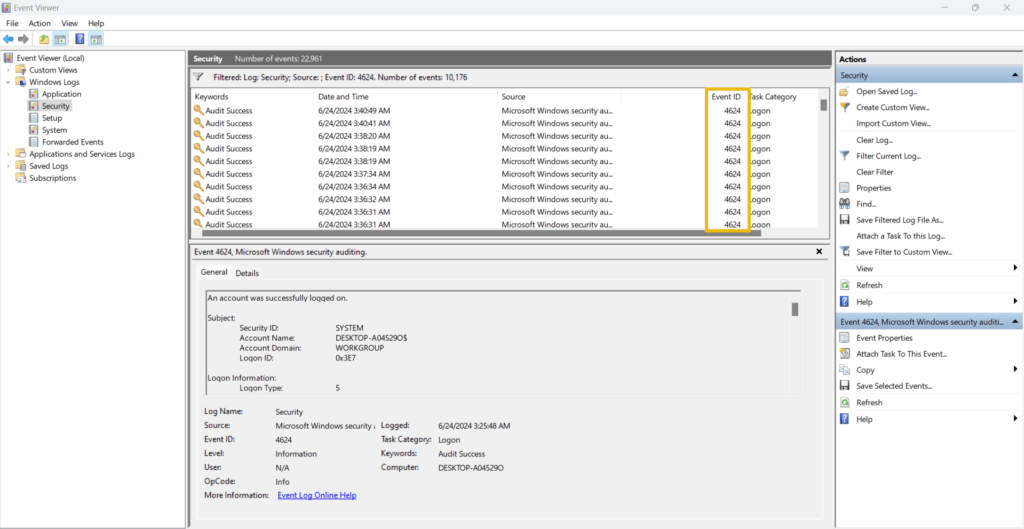Click the Up one level toolbar icon
1024x529 pixels.
point(44,39)
